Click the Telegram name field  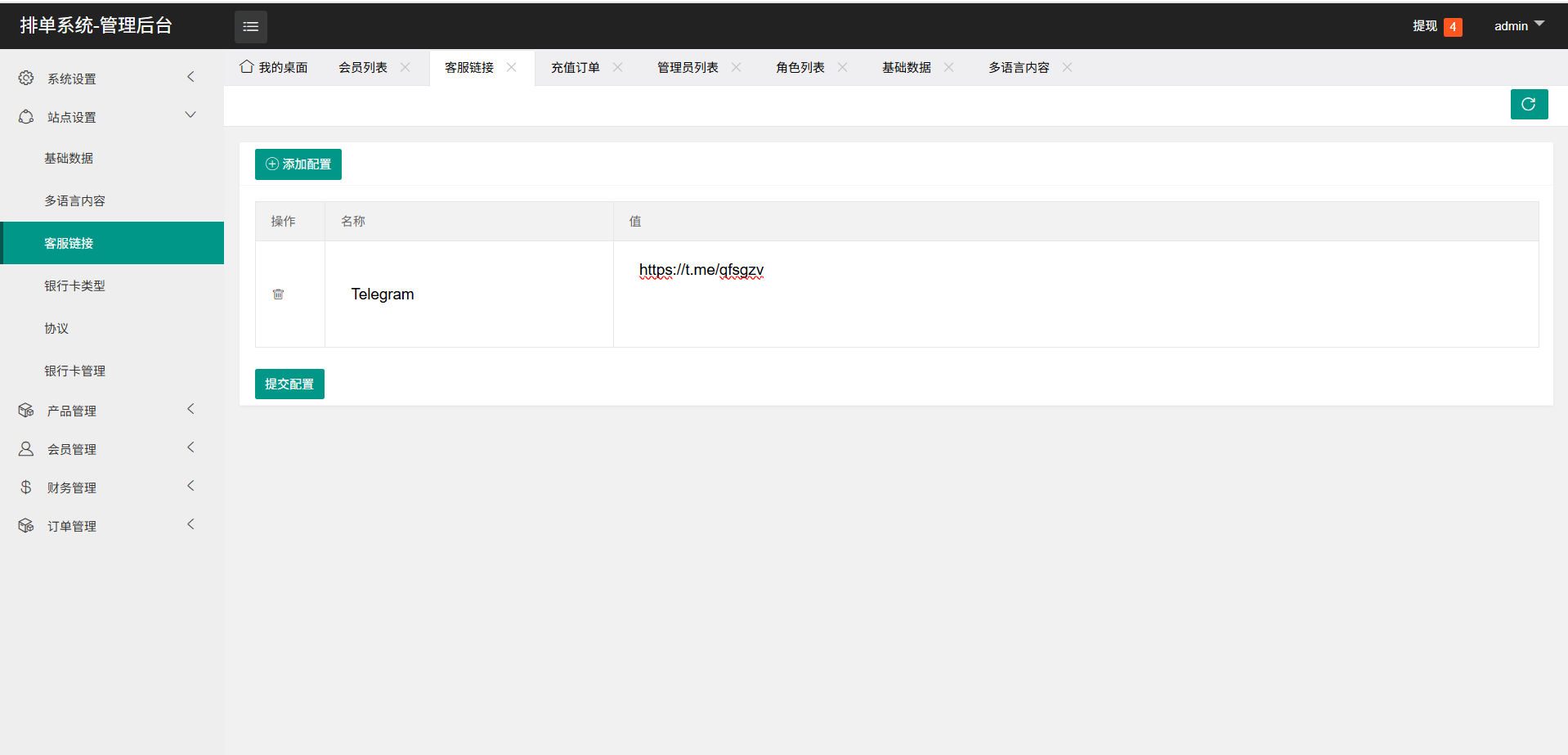[469, 294]
